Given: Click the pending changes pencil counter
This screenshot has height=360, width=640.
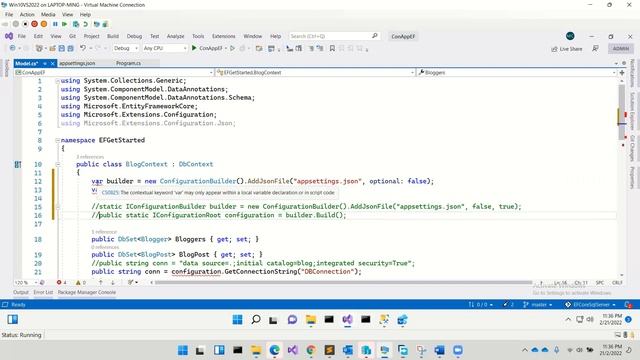Looking at the screenshot, I should point(508,304).
